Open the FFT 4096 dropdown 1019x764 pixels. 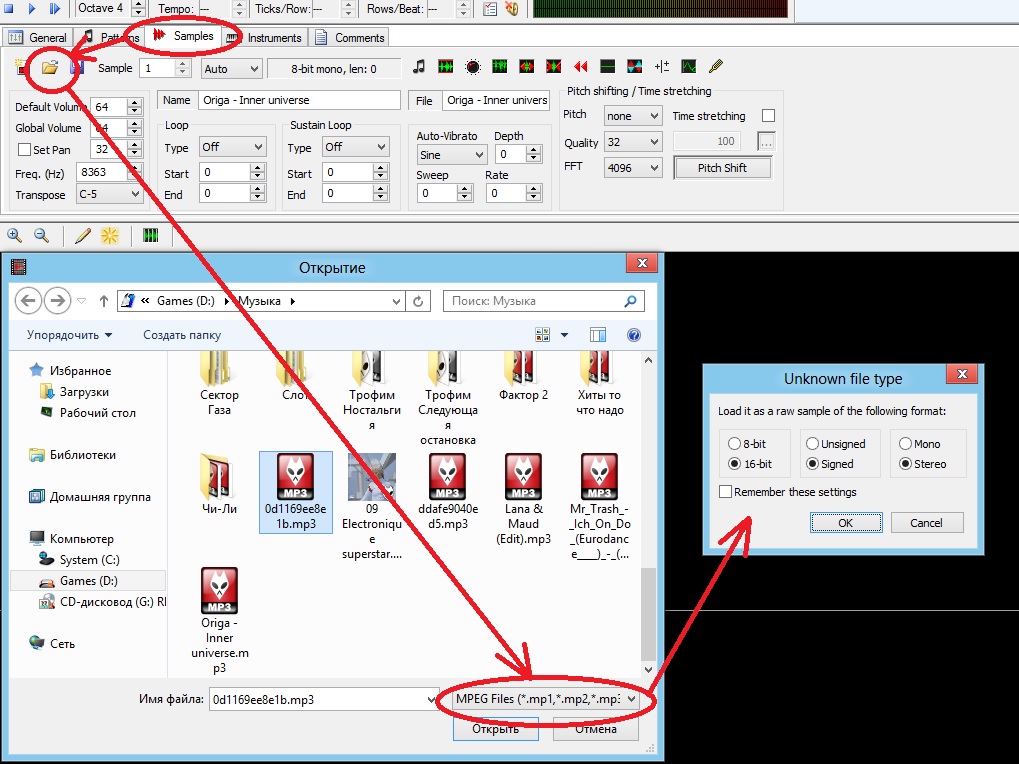click(633, 168)
